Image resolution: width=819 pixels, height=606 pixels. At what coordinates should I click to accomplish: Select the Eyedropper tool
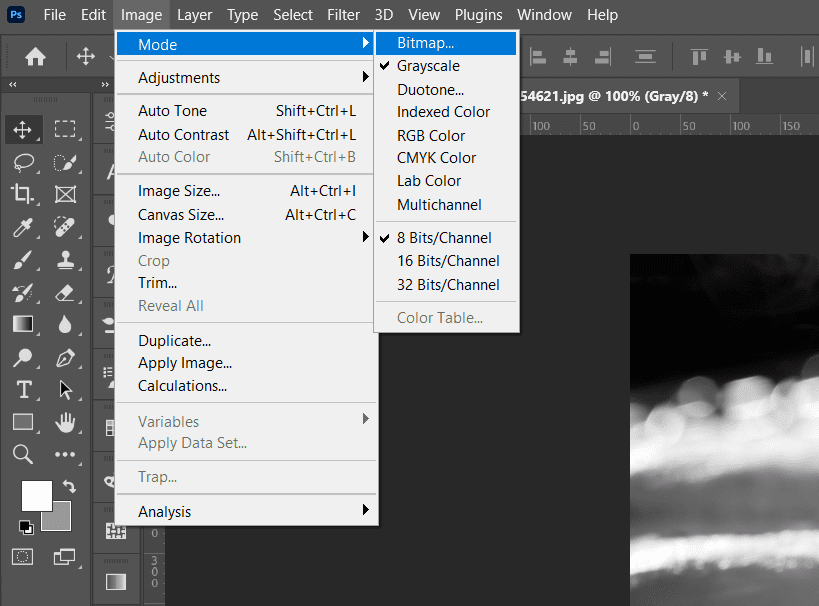click(x=22, y=227)
